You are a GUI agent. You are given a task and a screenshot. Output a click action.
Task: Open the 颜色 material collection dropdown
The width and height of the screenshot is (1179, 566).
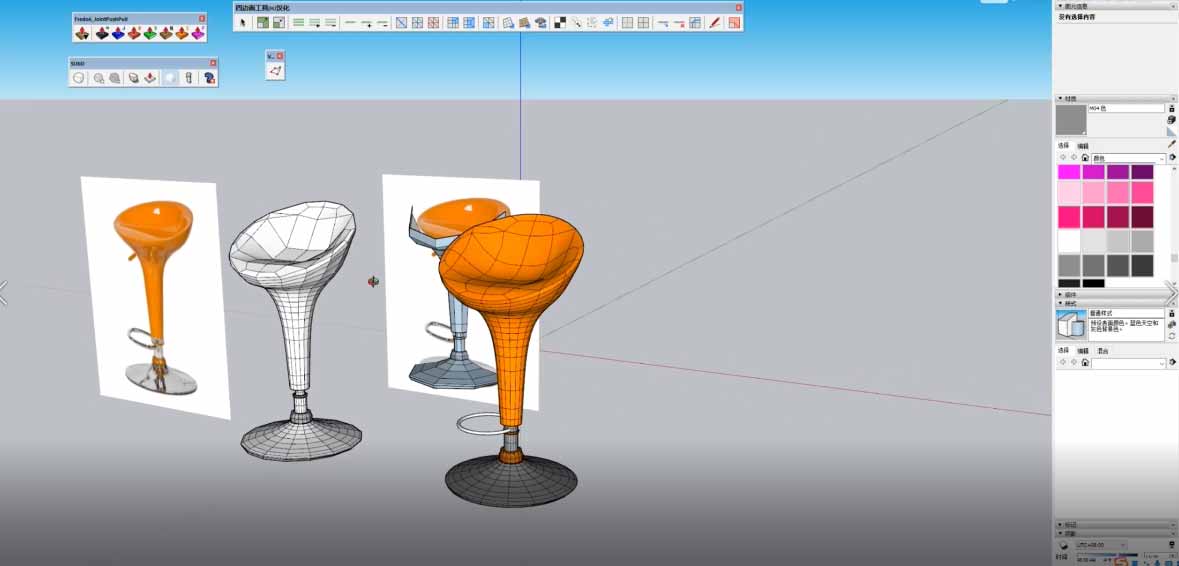click(x=1126, y=158)
